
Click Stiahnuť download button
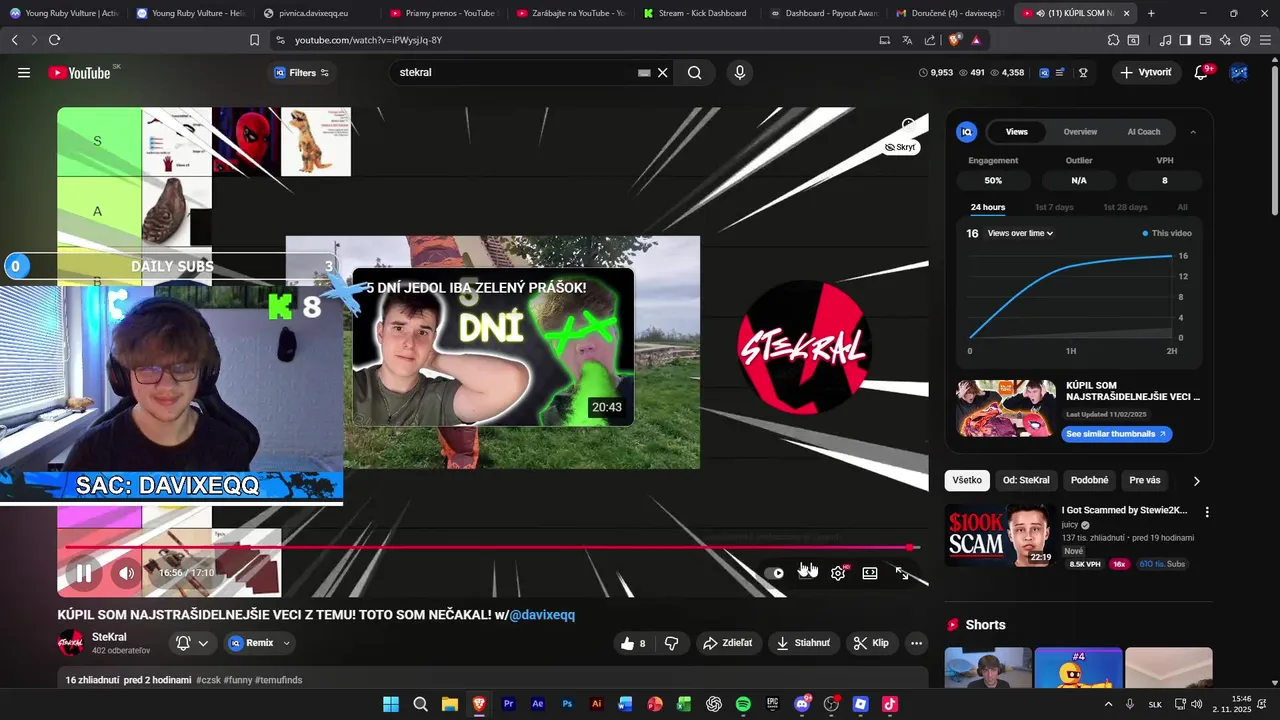[x=803, y=643]
